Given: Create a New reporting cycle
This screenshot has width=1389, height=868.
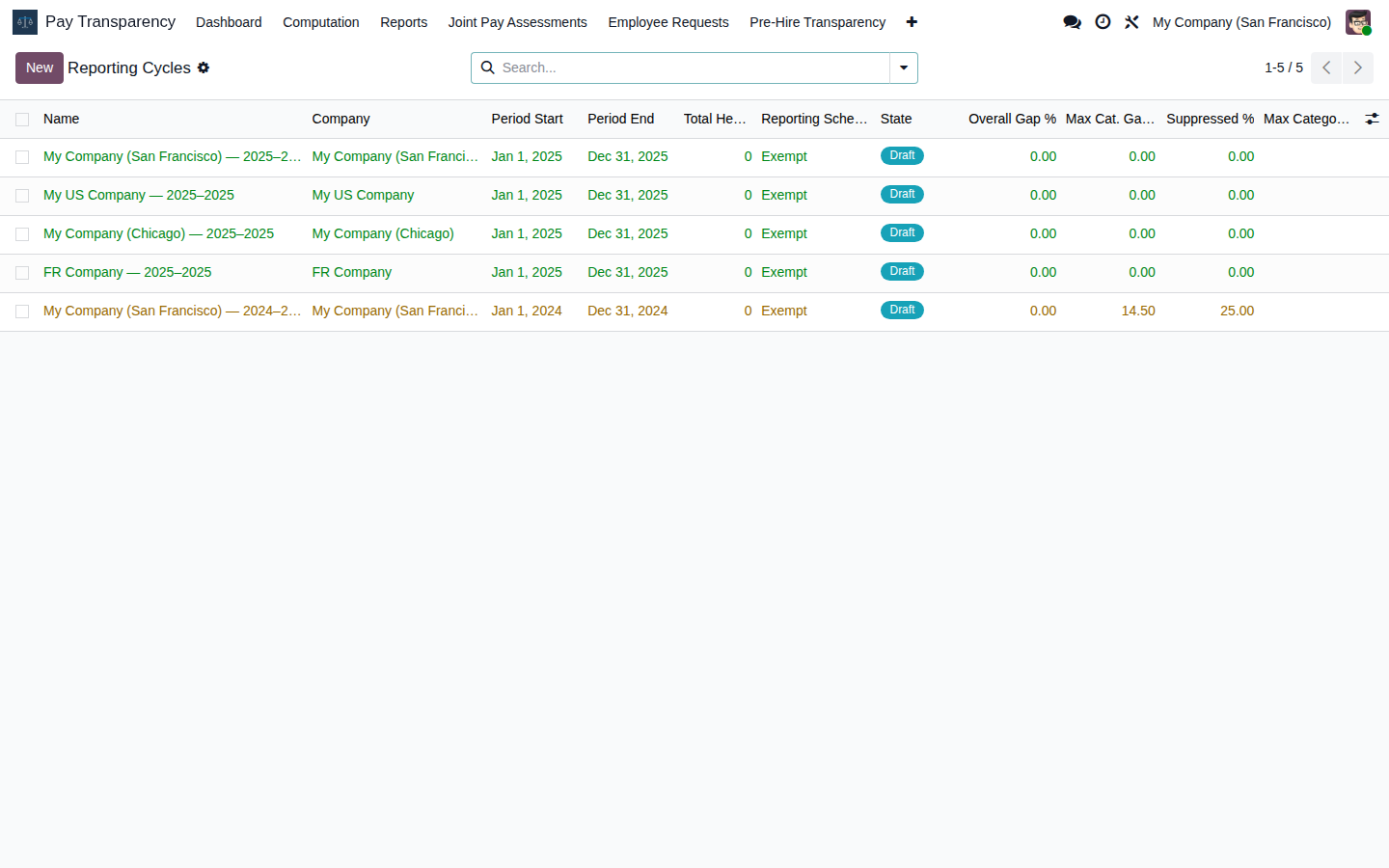Looking at the screenshot, I should (40, 68).
